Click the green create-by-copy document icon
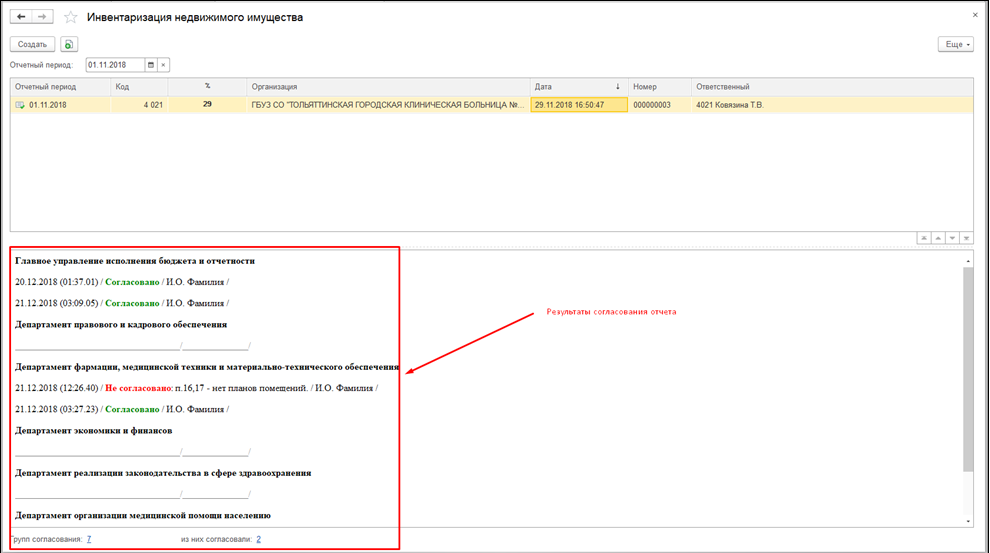990x553 pixels. (x=68, y=44)
